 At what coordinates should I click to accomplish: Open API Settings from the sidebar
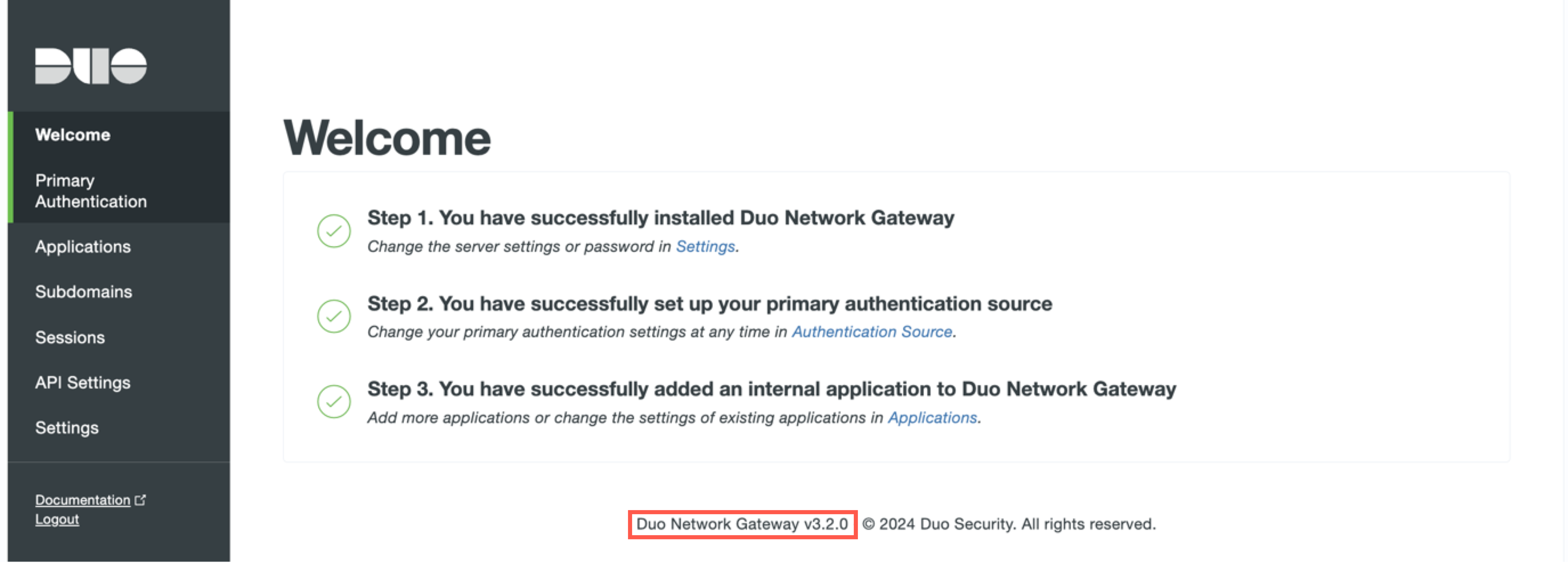(83, 382)
